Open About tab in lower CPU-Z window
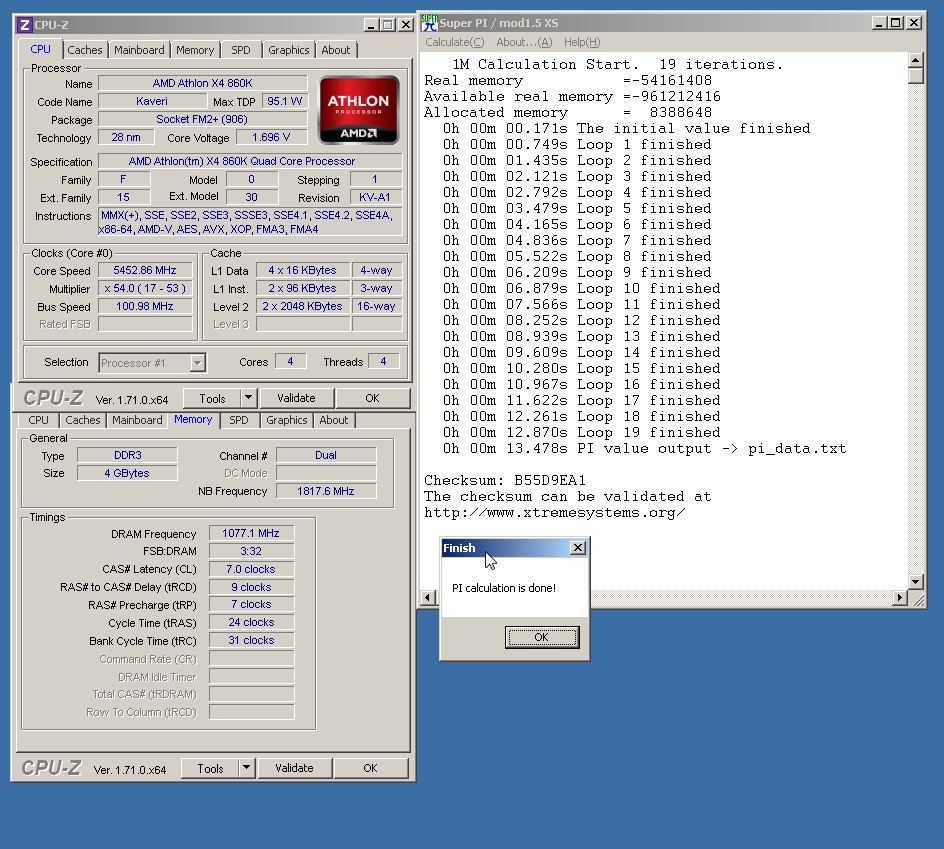This screenshot has height=849, width=944. pos(334,420)
